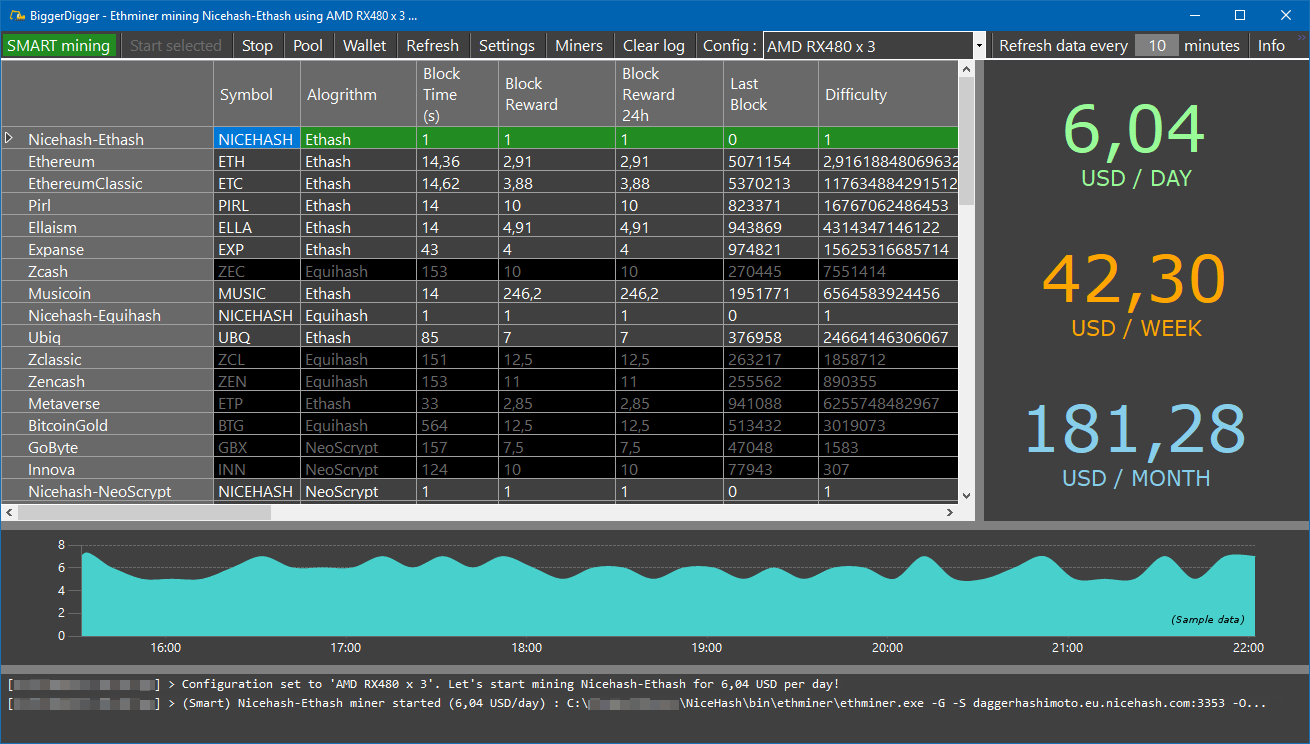
Task: Open the Pool settings
Action: (308, 45)
